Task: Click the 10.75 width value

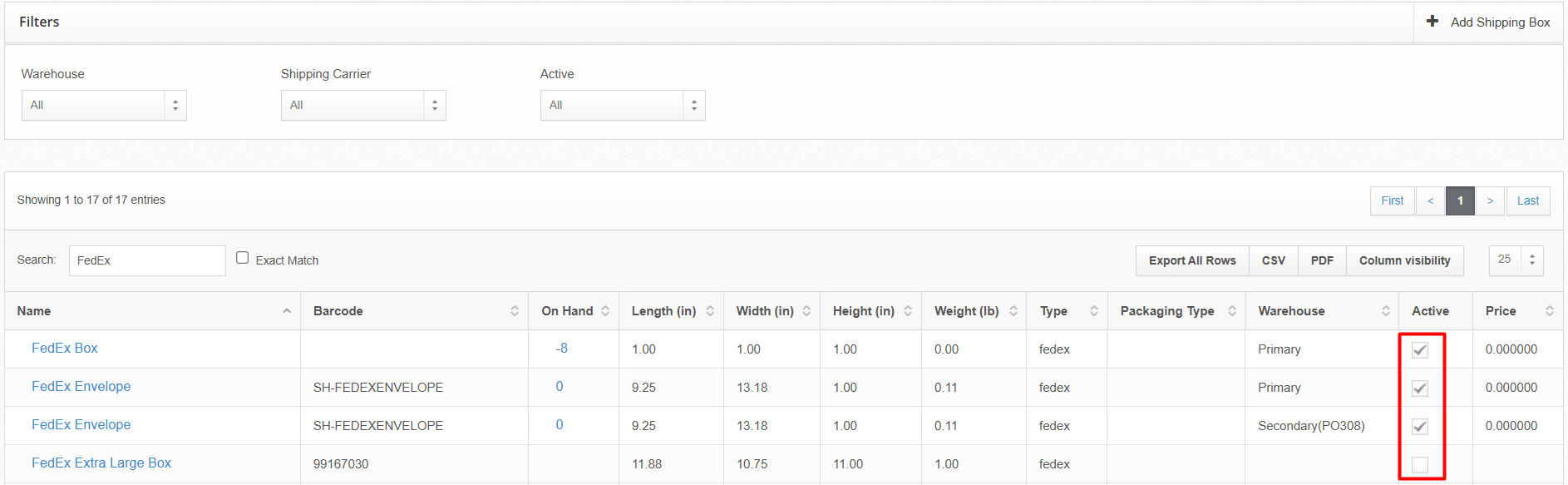Action: click(752, 464)
